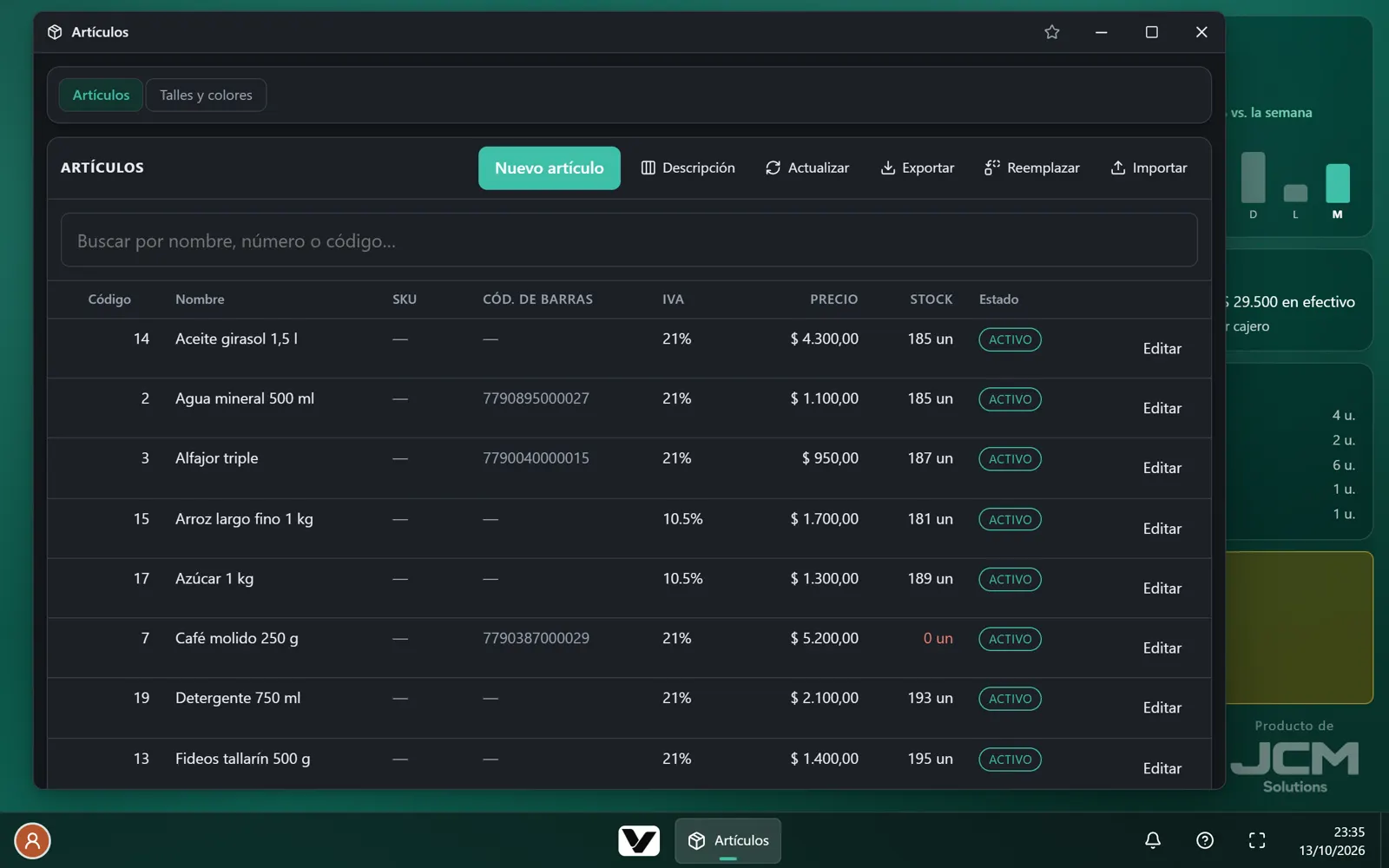
Task: Edit the Detergente 750 ml row
Action: [1162, 709]
